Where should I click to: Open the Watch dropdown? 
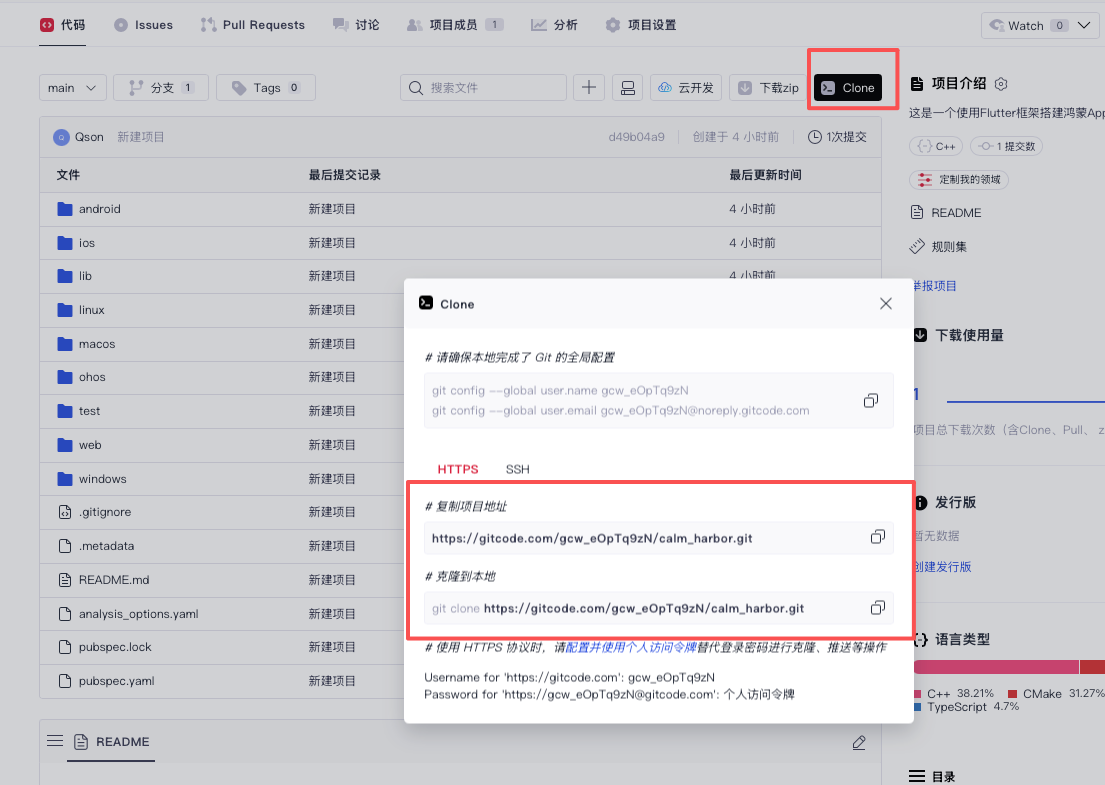point(1038,25)
